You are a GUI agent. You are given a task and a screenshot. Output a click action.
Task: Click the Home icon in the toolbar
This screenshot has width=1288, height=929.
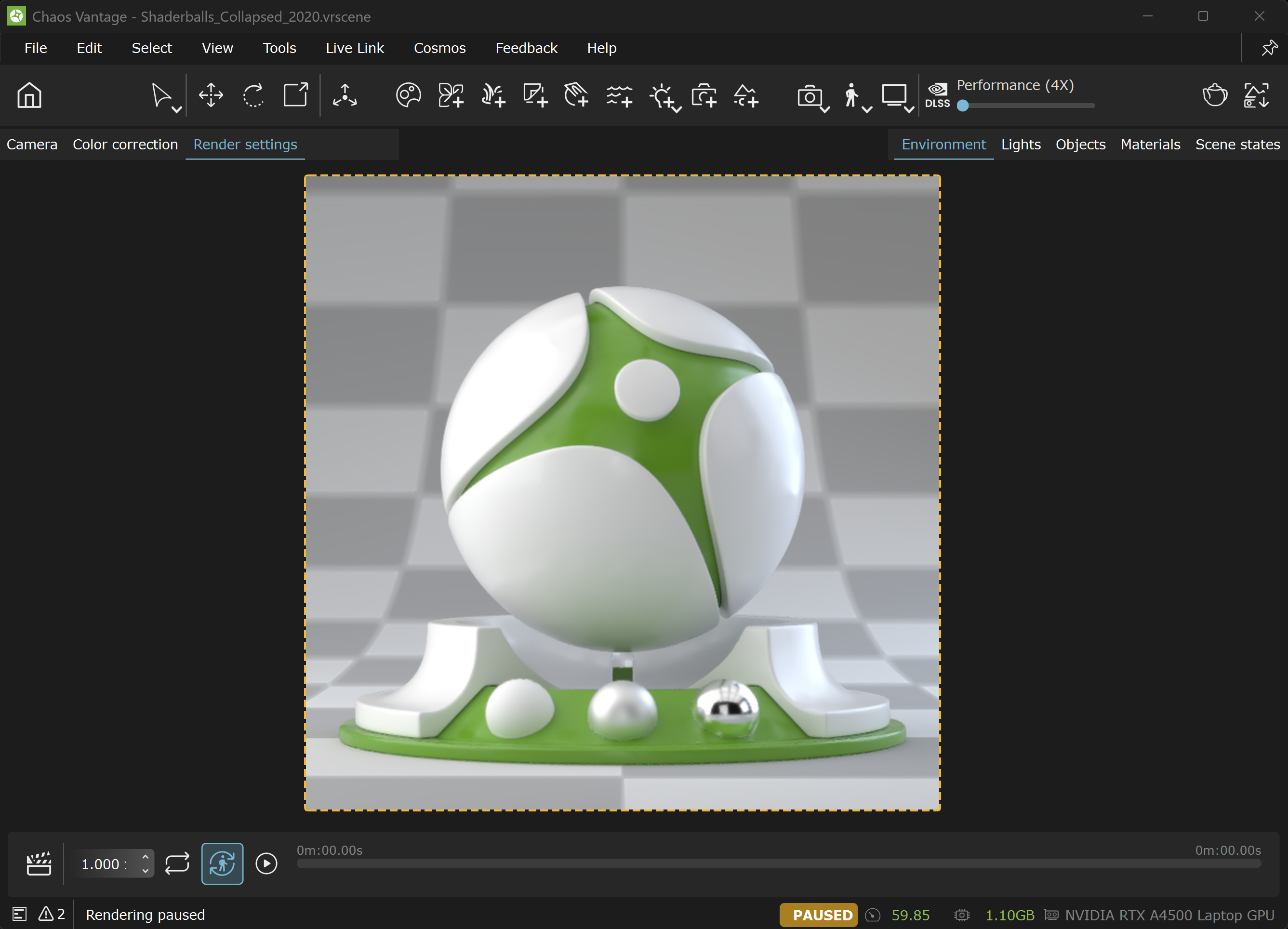click(29, 95)
